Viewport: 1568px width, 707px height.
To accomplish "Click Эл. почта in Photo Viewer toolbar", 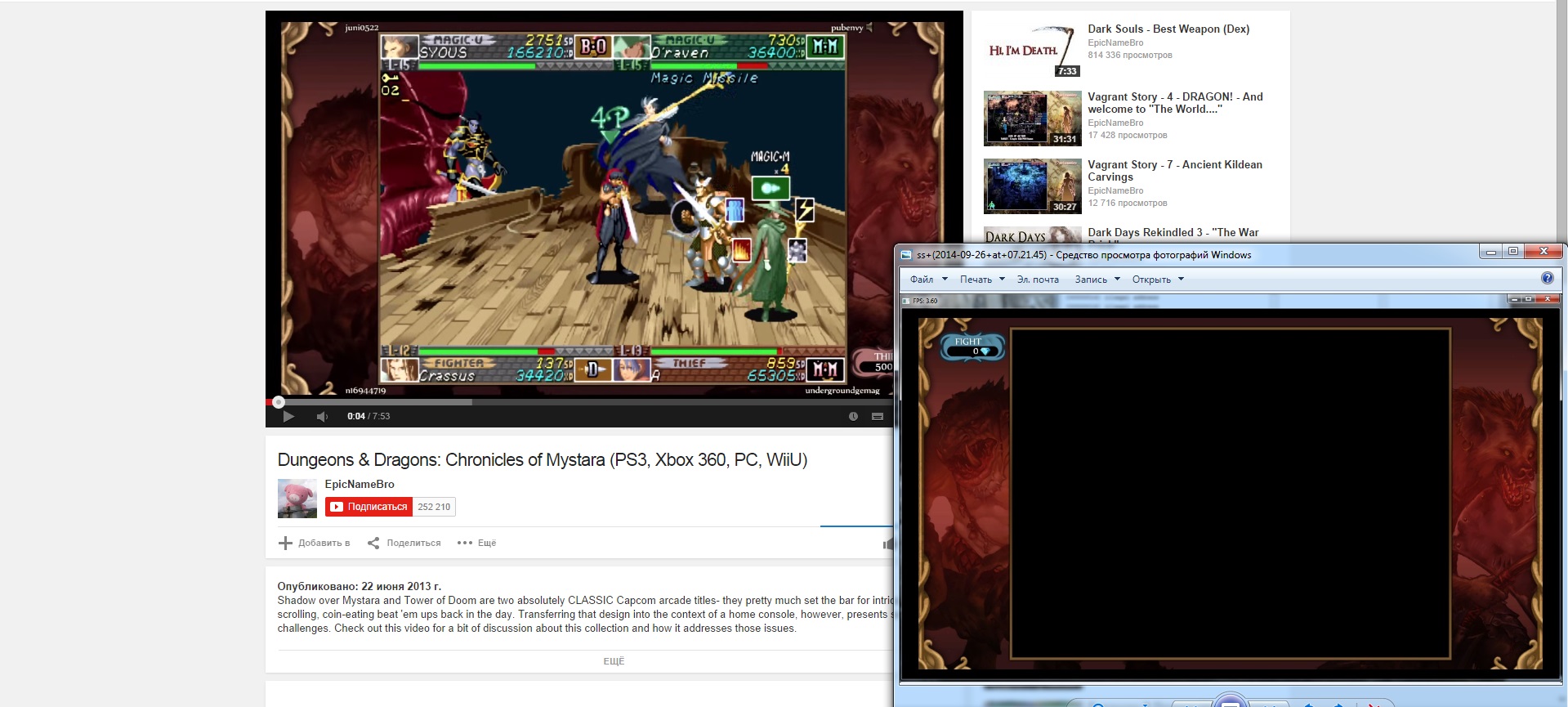I will [x=1038, y=280].
